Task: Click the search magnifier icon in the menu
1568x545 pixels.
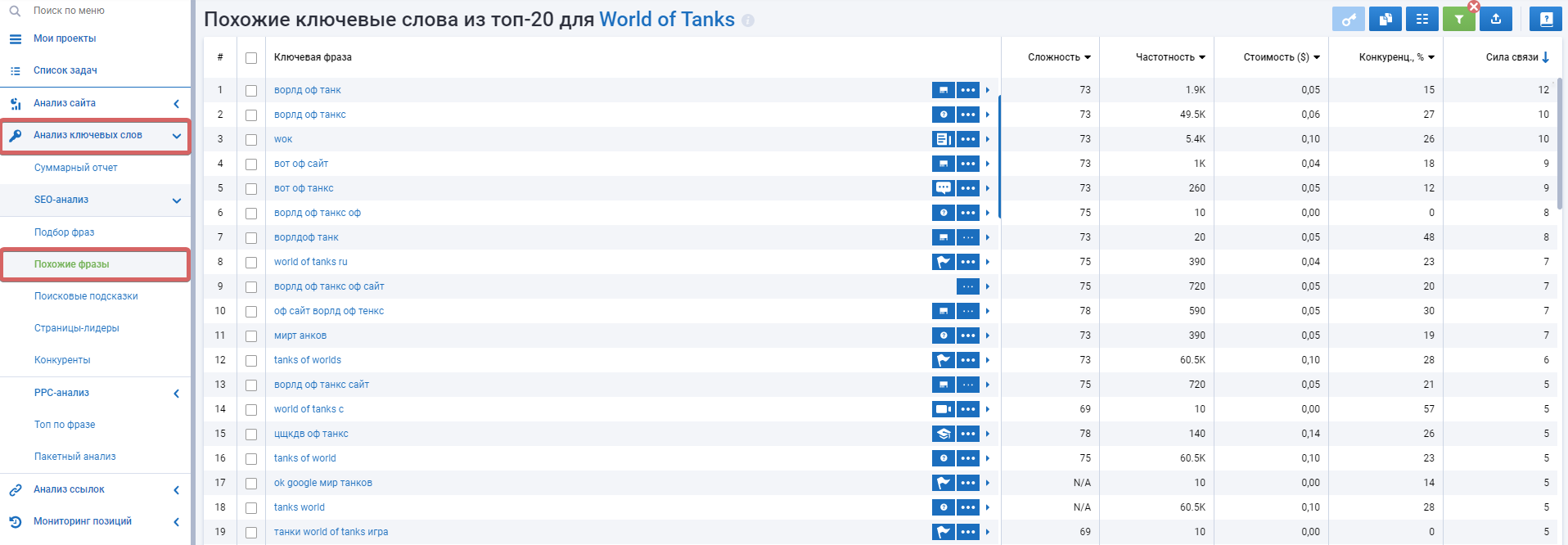Action: 15,11
